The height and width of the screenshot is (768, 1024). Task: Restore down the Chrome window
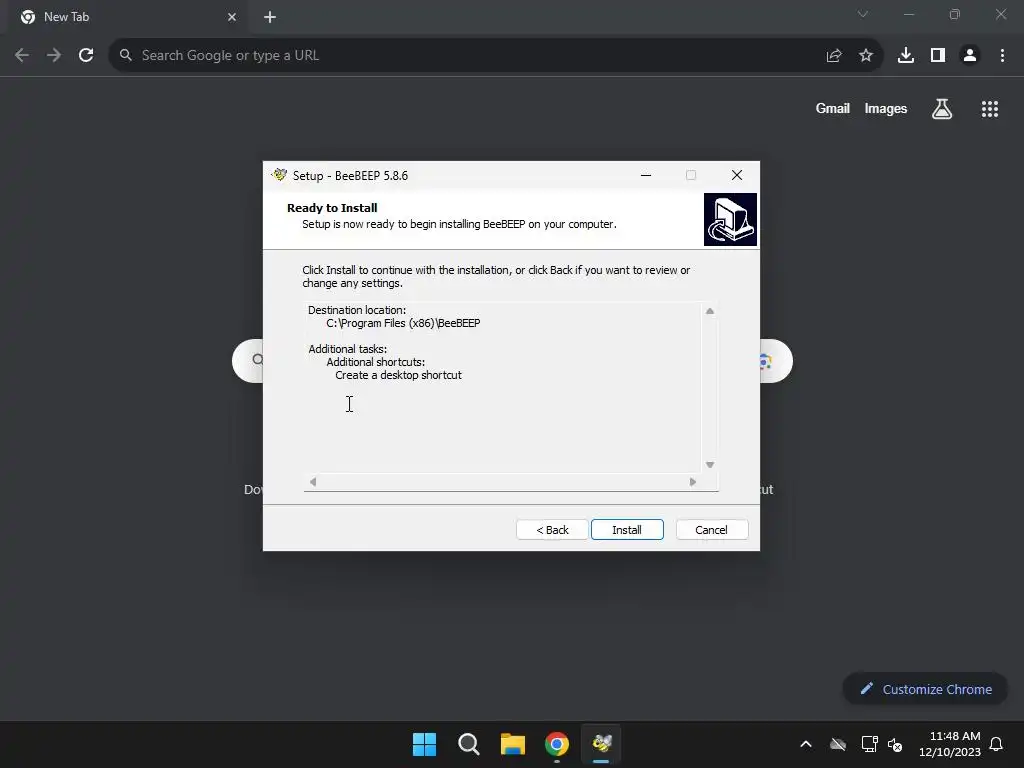click(955, 14)
